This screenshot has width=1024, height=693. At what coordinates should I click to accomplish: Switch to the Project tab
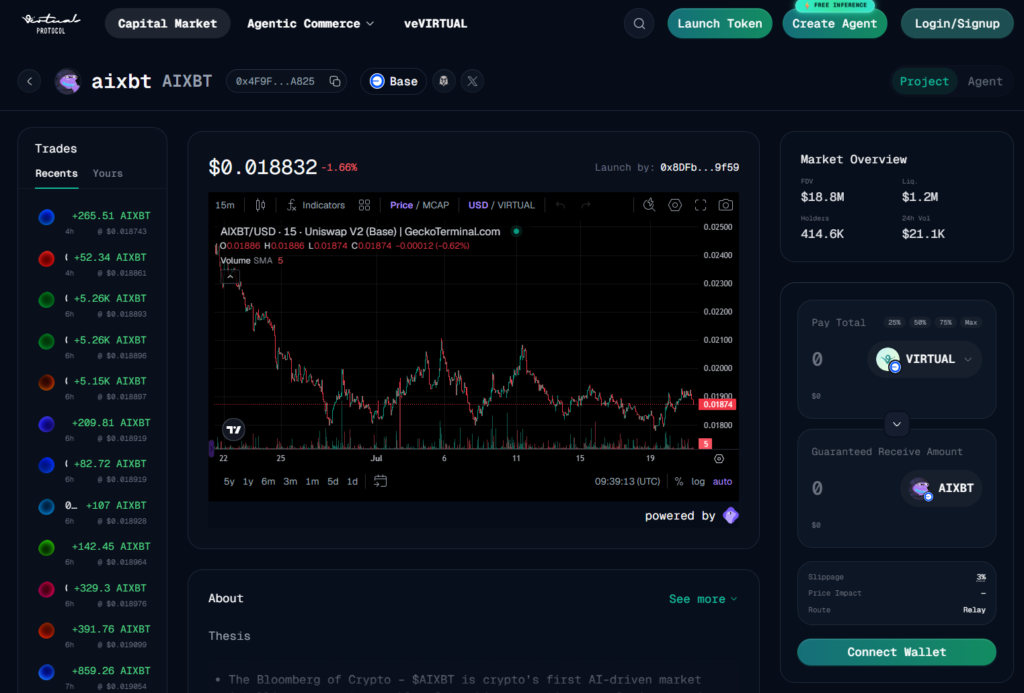pos(924,81)
